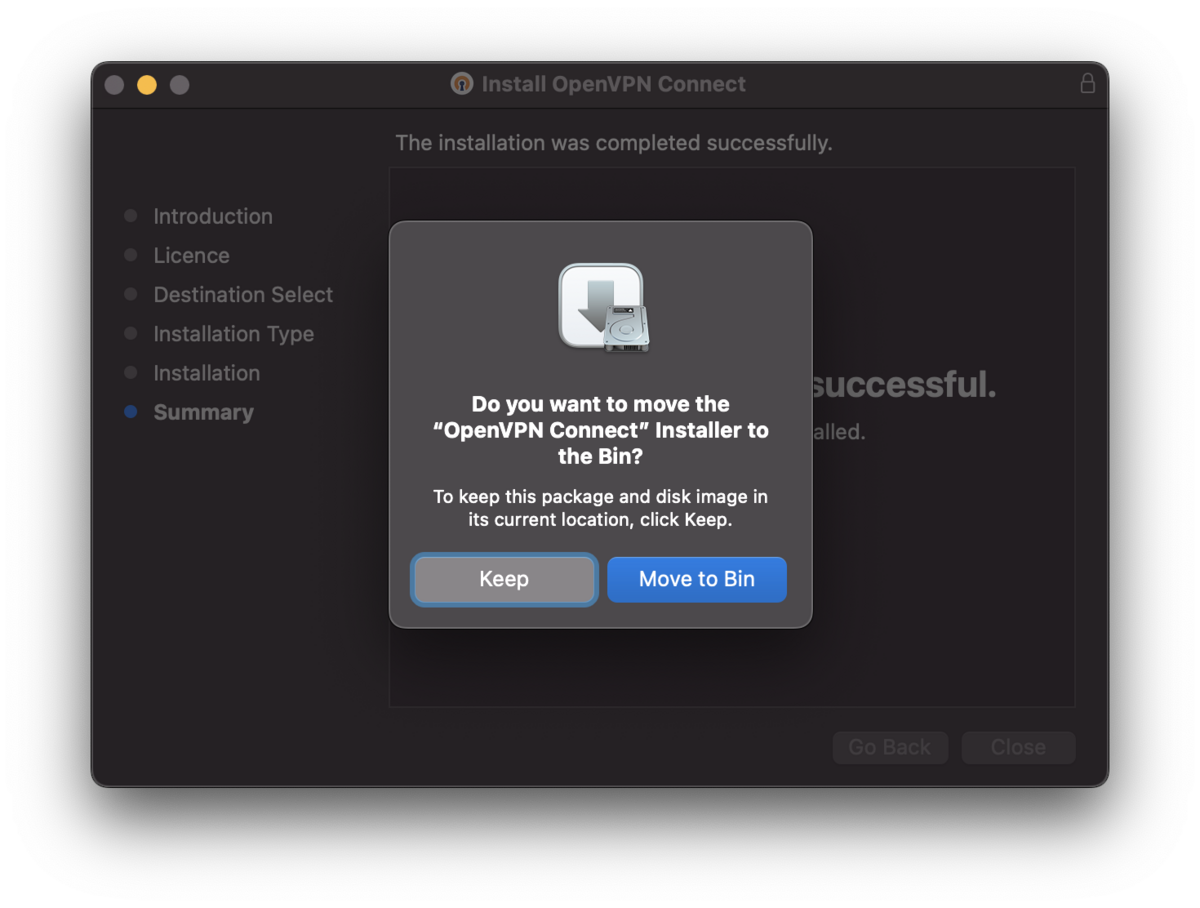Image resolution: width=1200 pixels, height=908 pixels.
Task: Select the Installation step in sidebar
Action: (x=206, y=373)
